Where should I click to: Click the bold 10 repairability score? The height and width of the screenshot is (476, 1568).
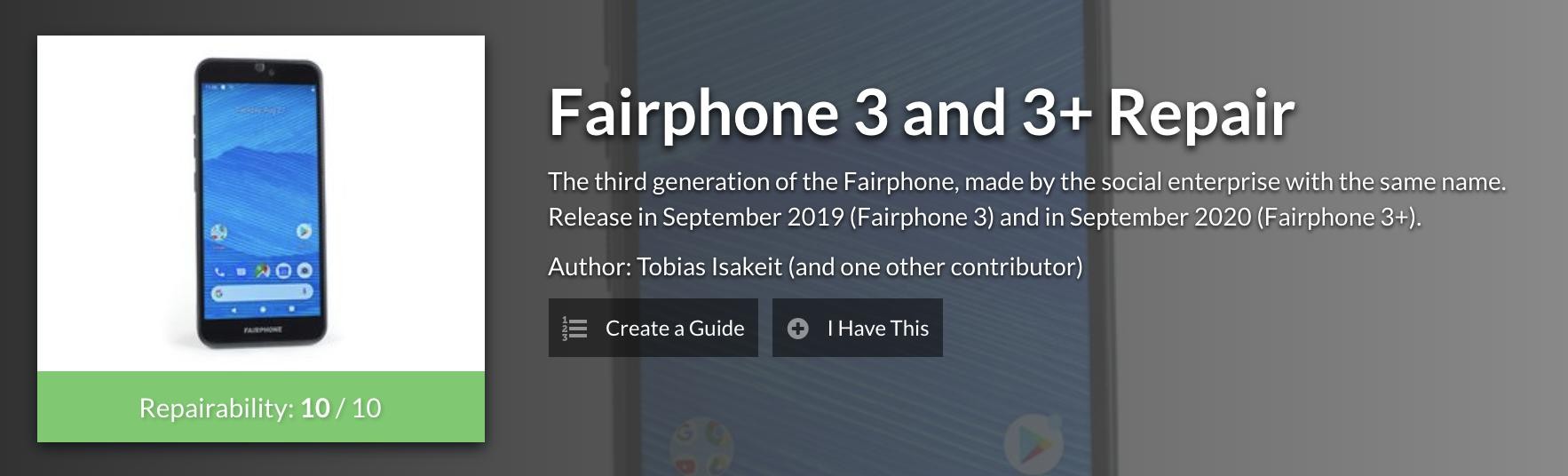pyautogui.click(x=315, y=408)
